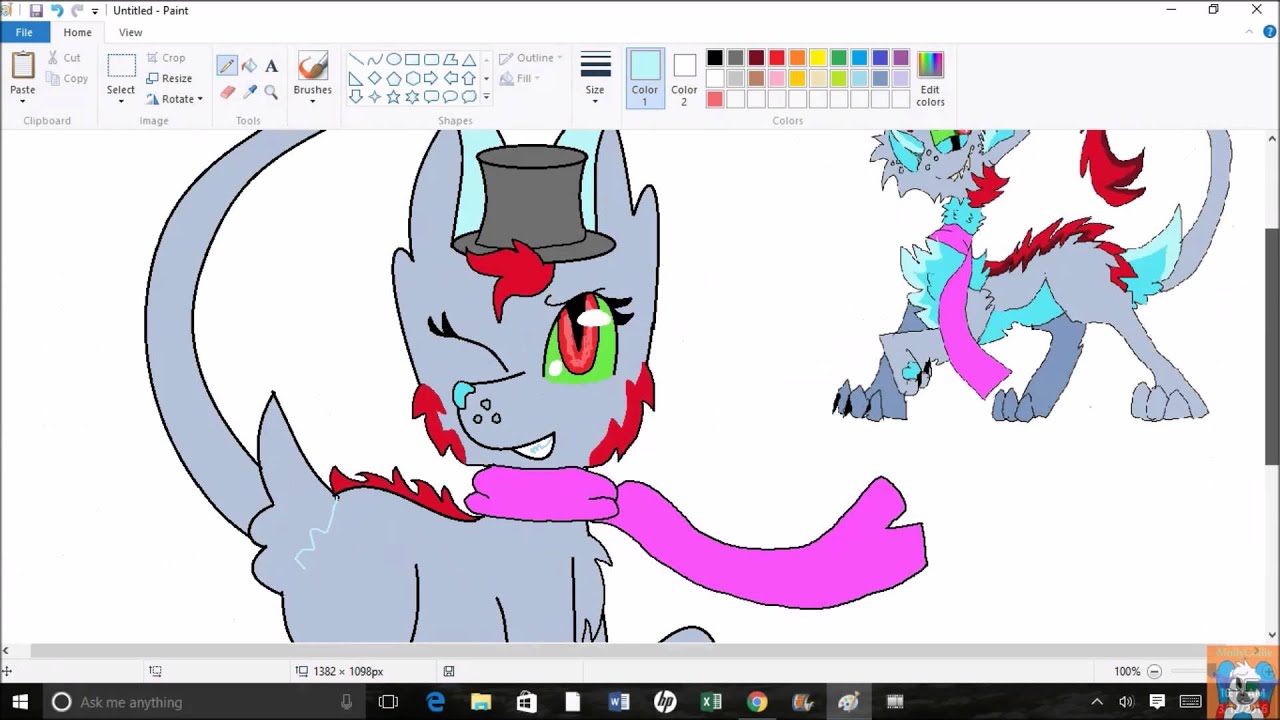Pick the red color swatch

pyautogui.click(x=777, y=58)
